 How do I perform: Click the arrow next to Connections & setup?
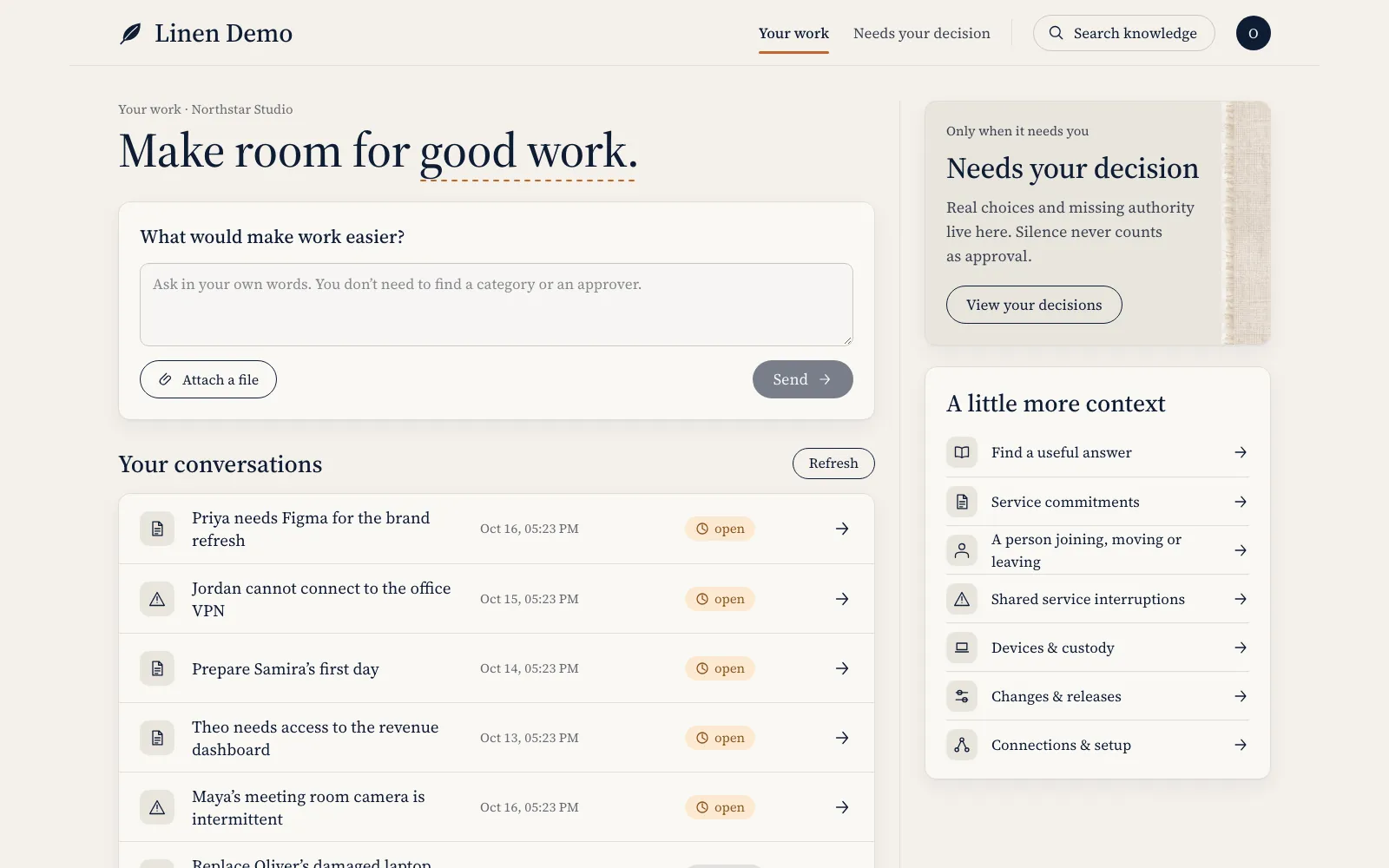pos(1241,745)
